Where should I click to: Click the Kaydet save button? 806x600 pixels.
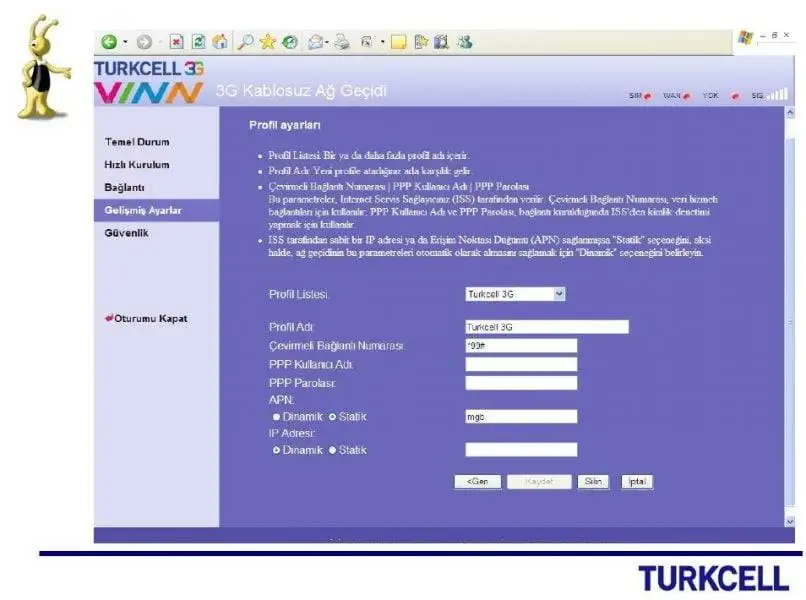(539, 482)
